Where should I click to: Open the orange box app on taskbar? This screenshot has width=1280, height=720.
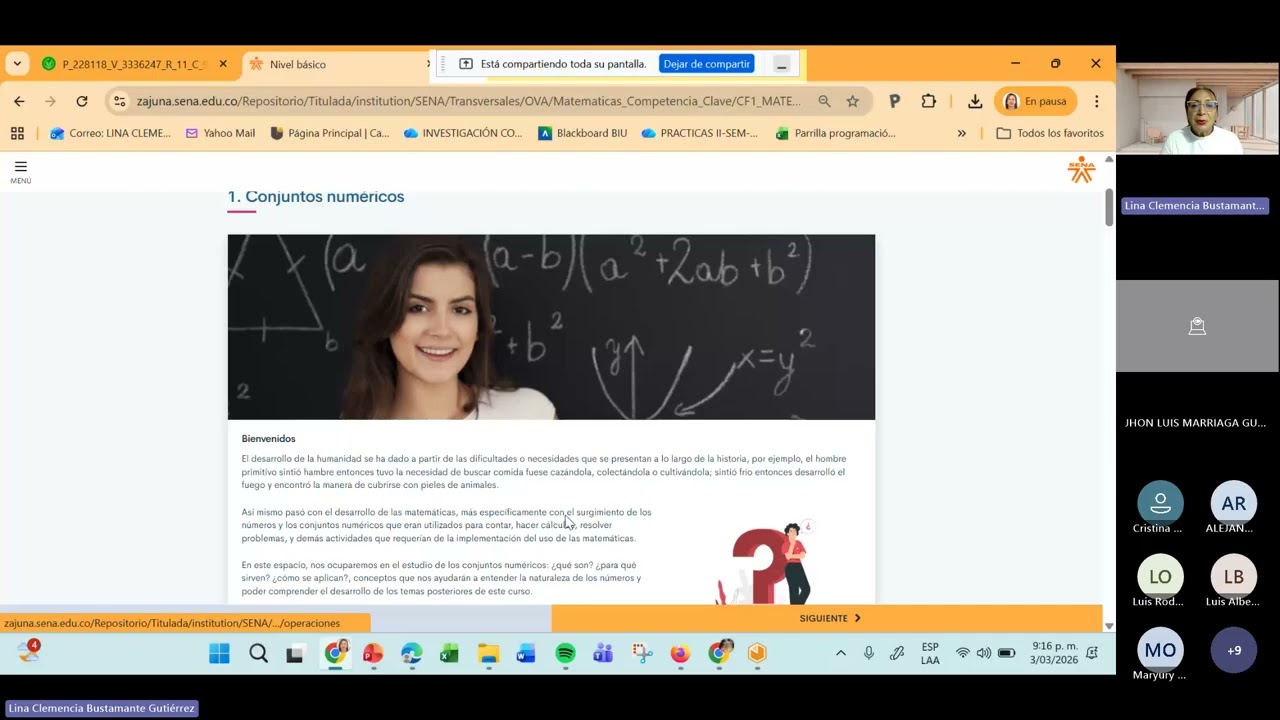757,654
